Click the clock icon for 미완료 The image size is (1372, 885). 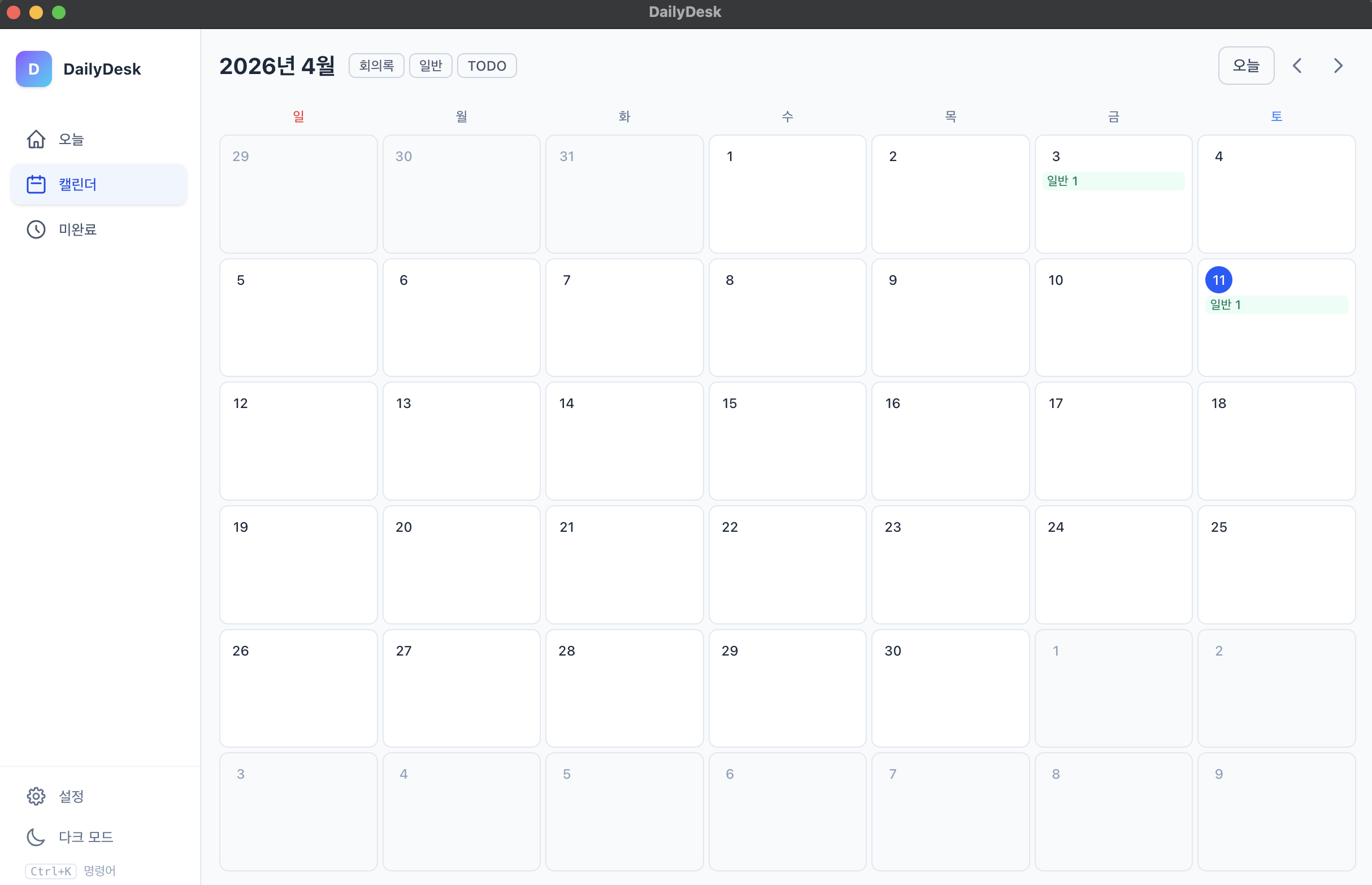(x=36, y=229)
